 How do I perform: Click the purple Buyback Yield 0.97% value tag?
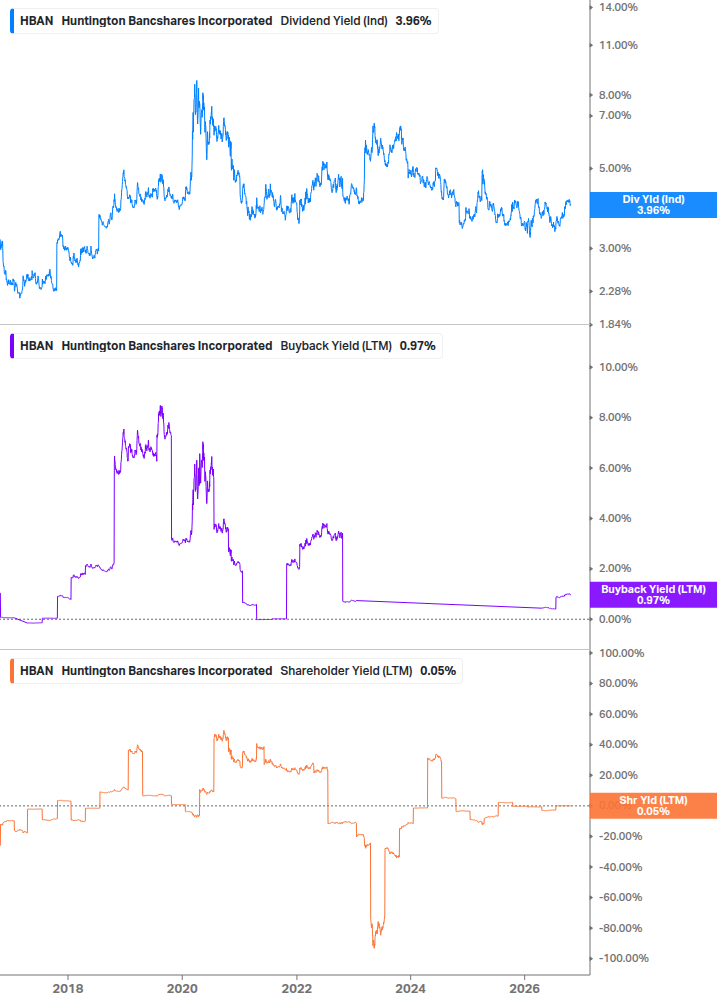(x=653, y=595)
